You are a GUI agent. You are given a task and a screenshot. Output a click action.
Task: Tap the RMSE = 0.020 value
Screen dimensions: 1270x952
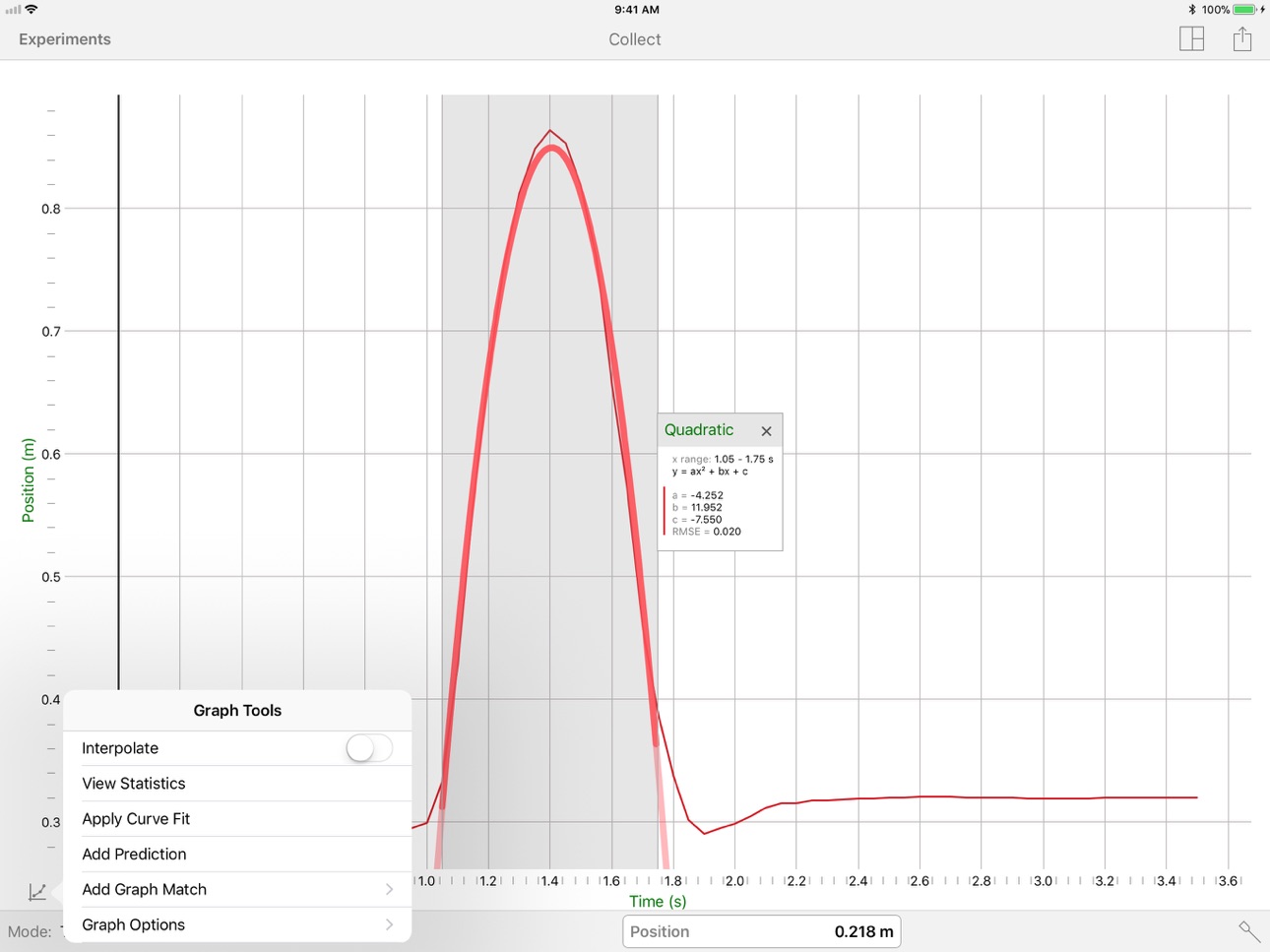click(707, 532)
